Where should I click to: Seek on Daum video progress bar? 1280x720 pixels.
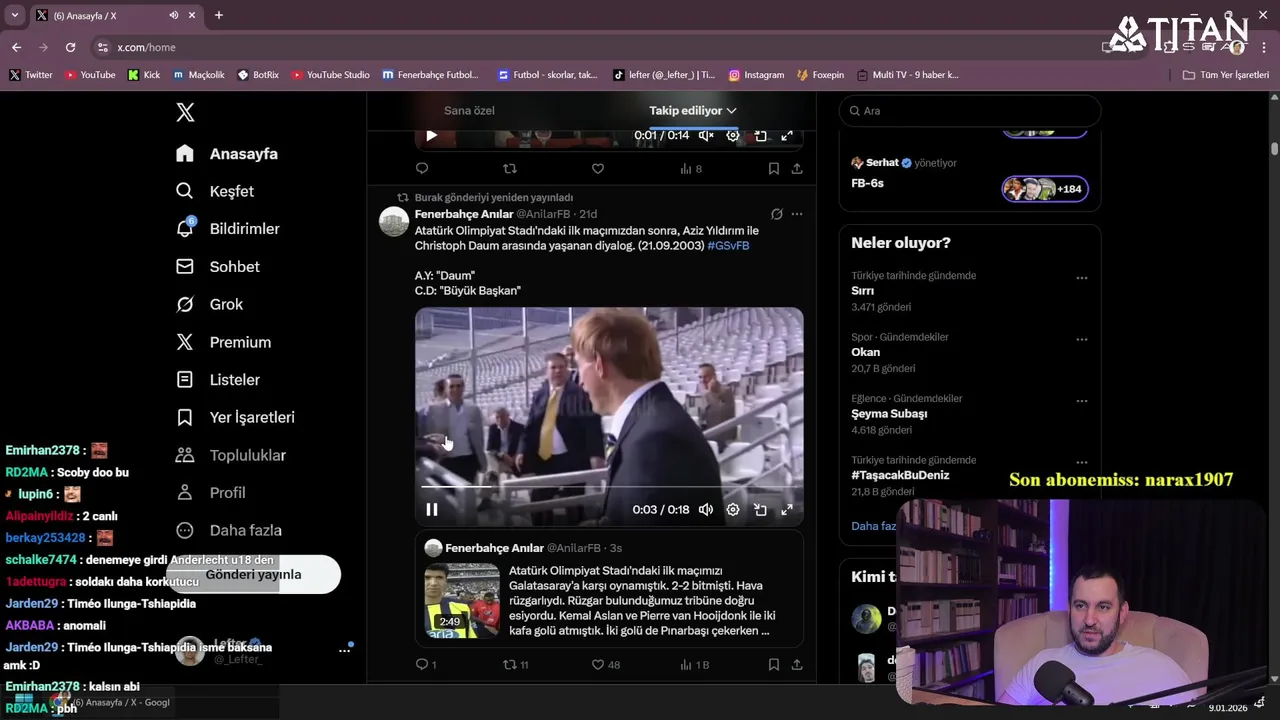(609, 487)
